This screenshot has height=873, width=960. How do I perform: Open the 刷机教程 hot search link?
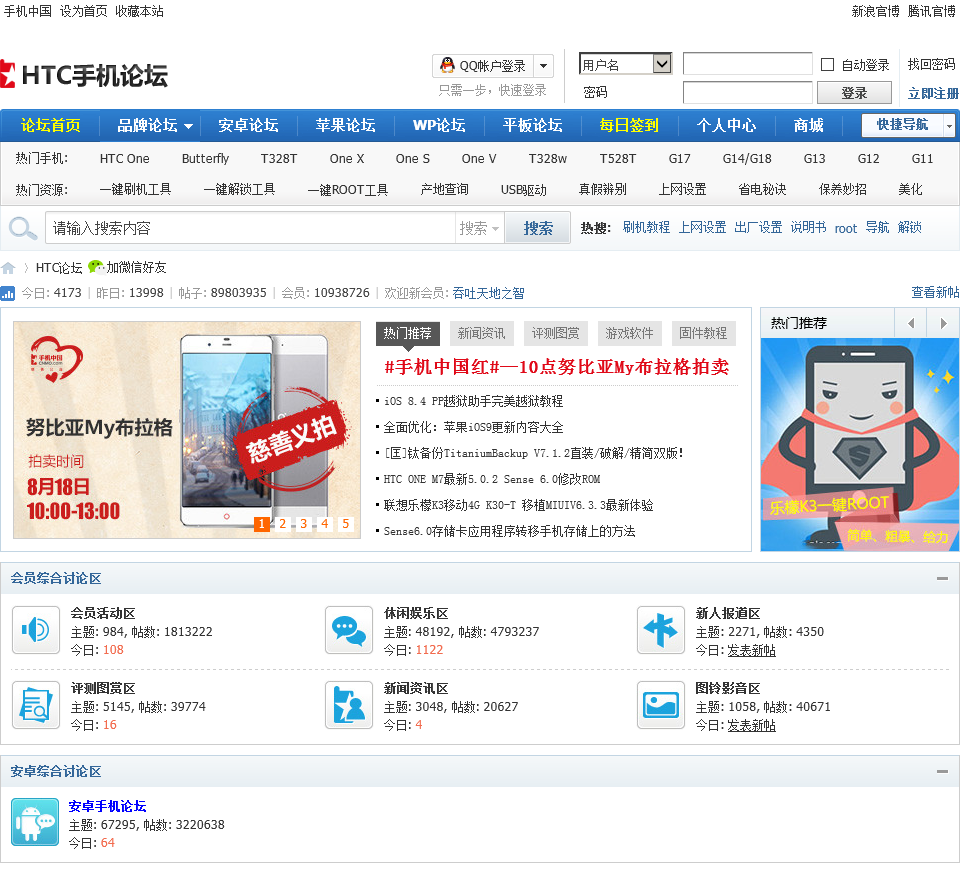pyautogui.click(x=646, y=228)
